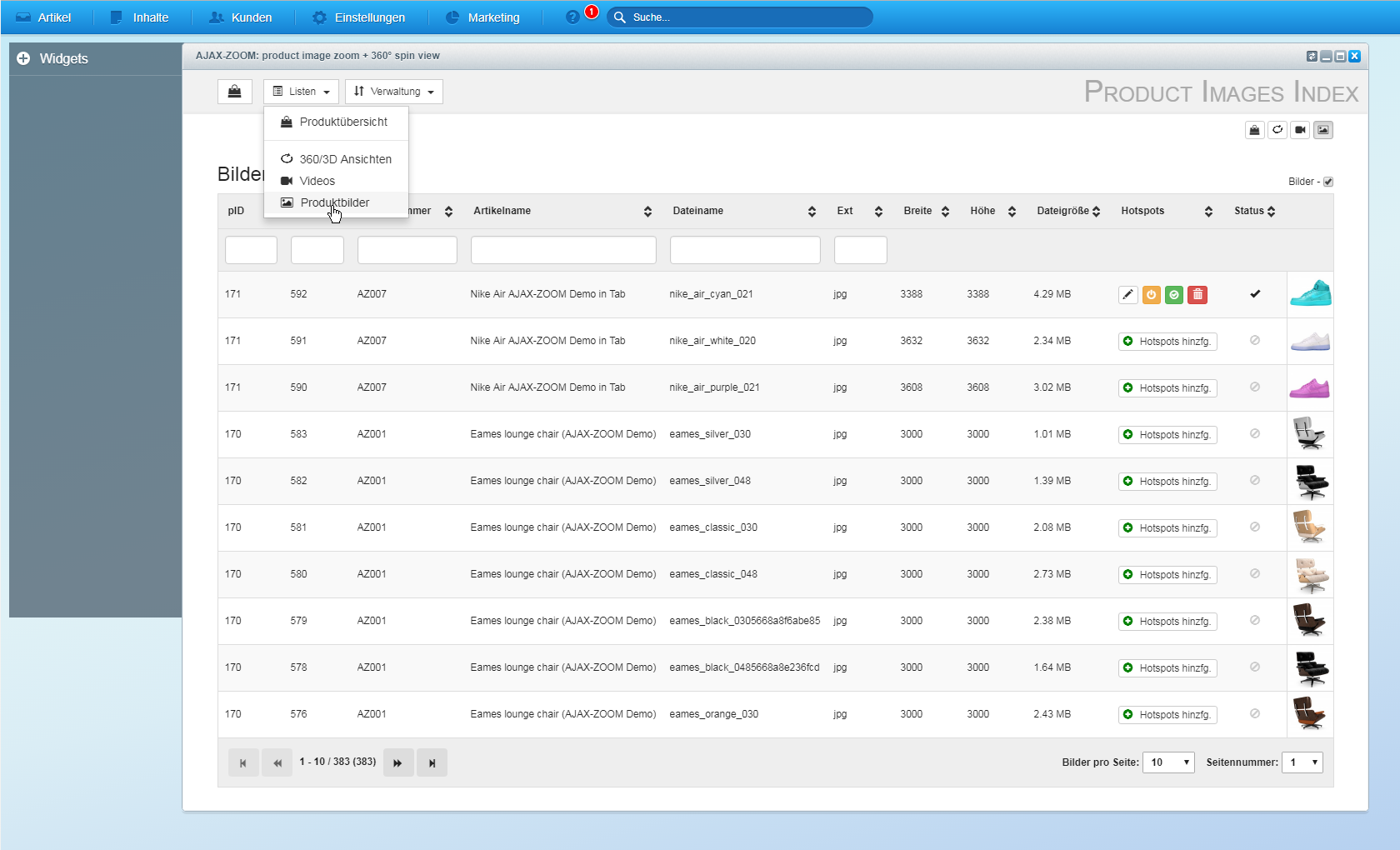
Task: Click the red trash delete icon
Action: click(x=1197, y=294)
